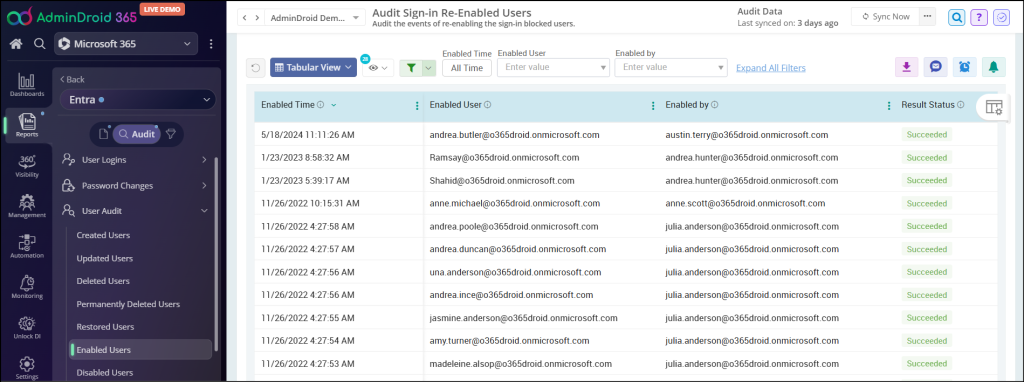Open Enabled User column options menu
1024x382 pixels.
pyautogui.click(x=652, y=106)
